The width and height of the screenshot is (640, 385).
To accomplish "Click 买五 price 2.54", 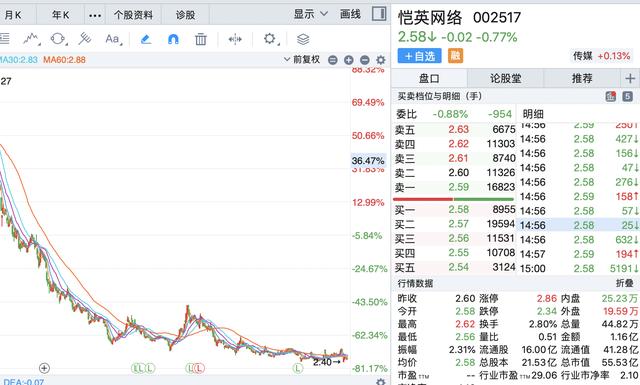I will click(458, 267).
